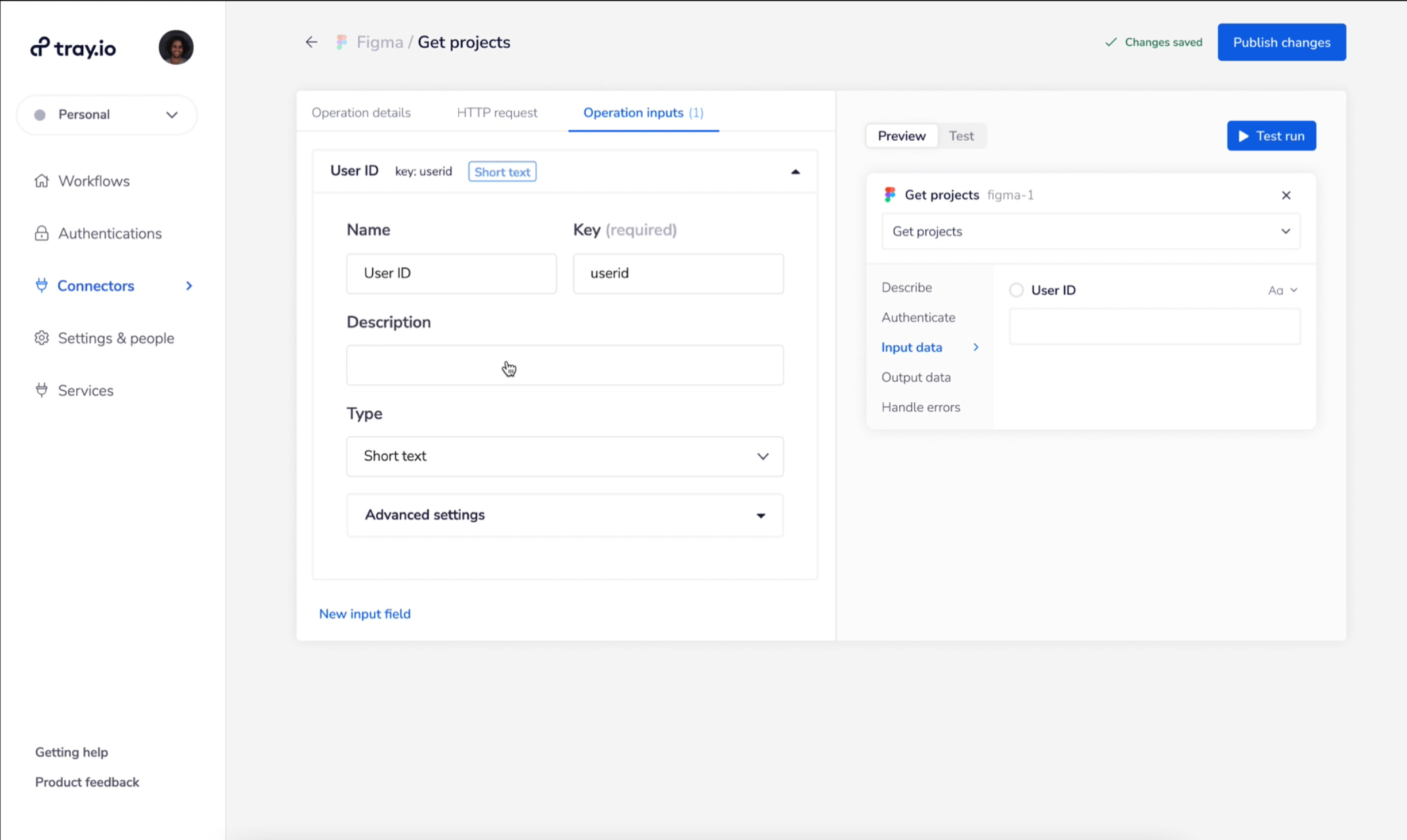Viewport: 1407px width, 840px height.
Task: Click the Settings & people sidebar icon
Action: pos(40,337)
